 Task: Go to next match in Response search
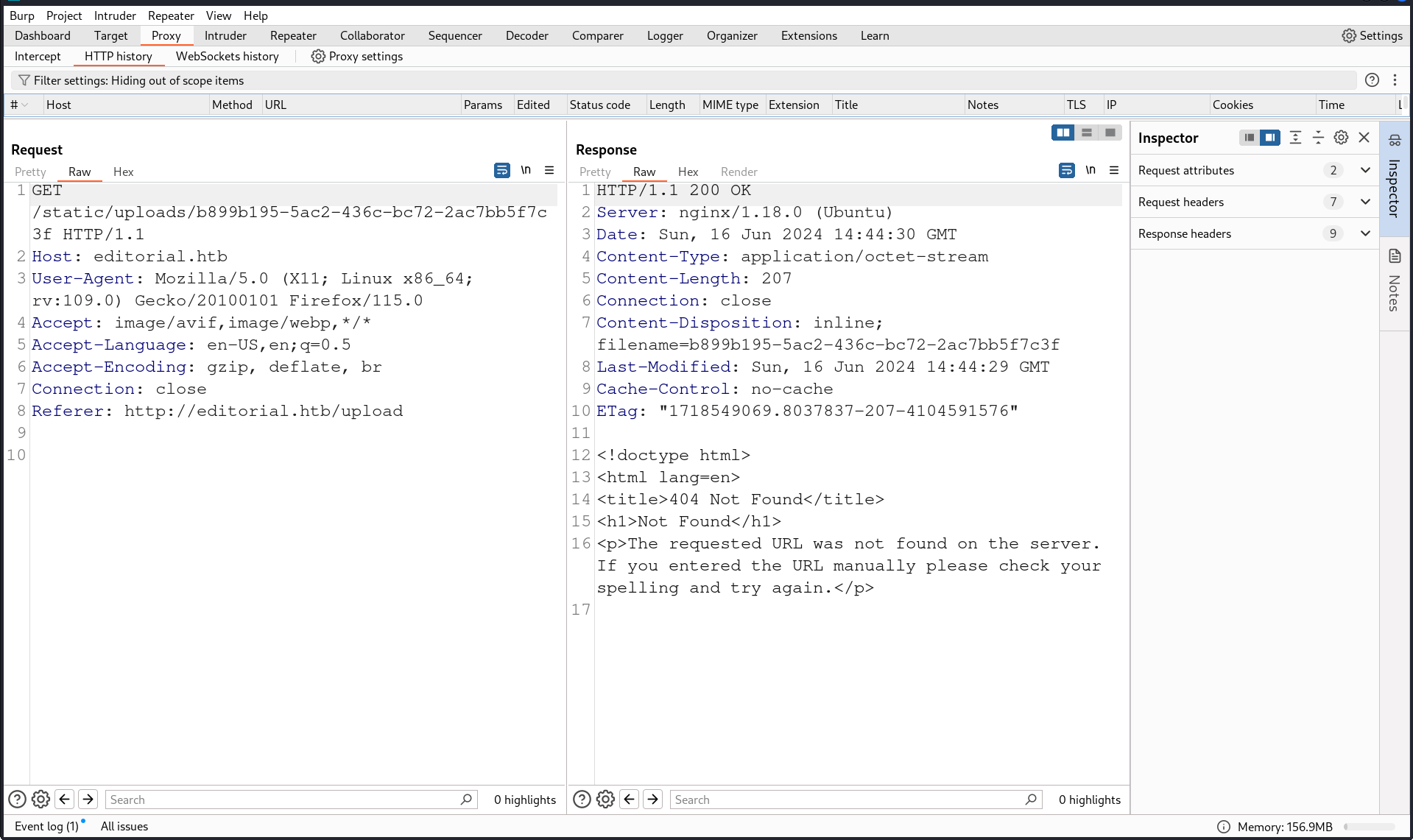[x=653, y=799]
